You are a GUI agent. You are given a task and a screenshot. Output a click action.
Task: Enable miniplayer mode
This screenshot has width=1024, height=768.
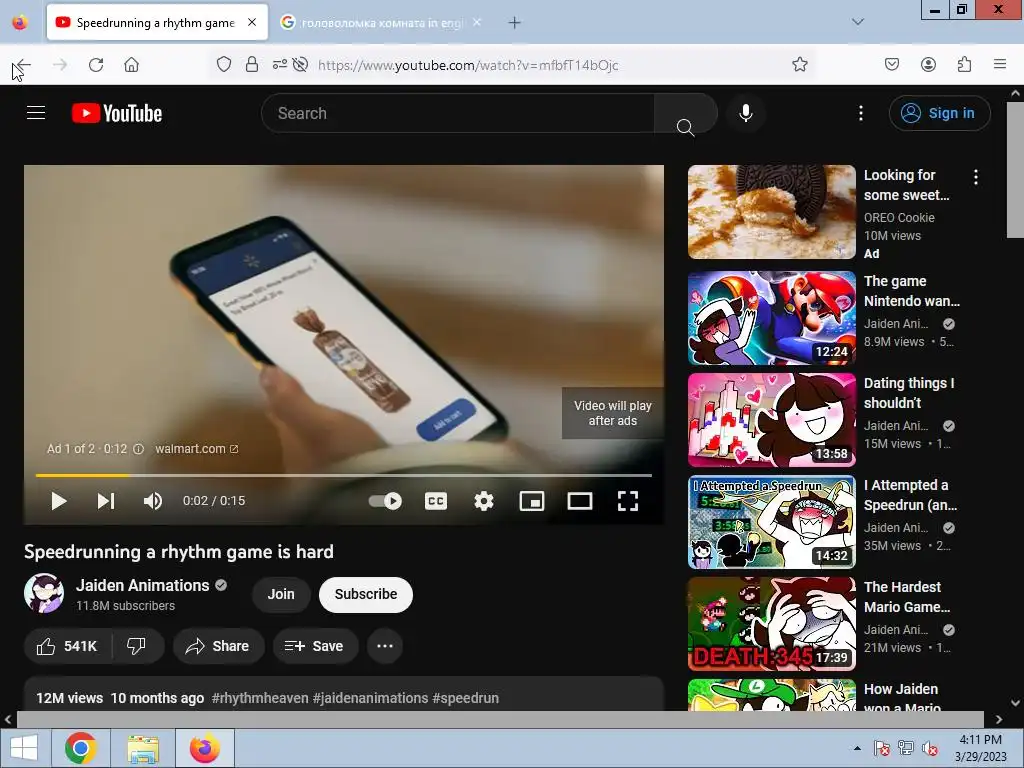532,501
